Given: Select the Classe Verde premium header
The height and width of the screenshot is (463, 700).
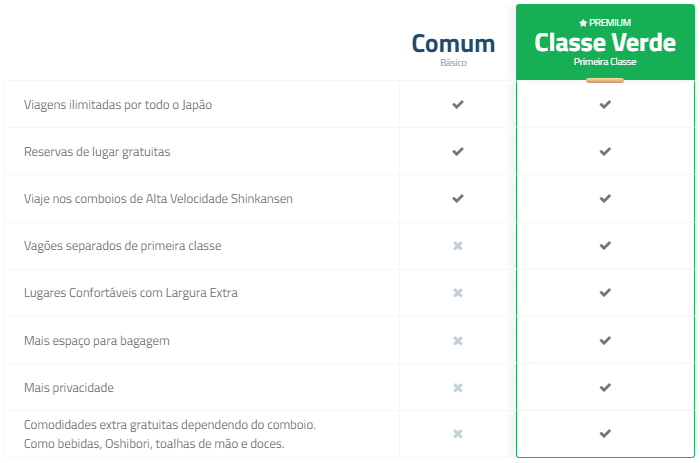Looking at the screenshot, I should click(x=604, y=43).
